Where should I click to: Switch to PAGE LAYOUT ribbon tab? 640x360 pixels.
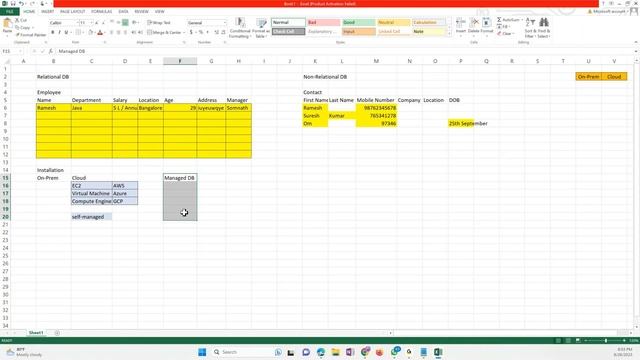pyautogui.click(x=73, y=11)
